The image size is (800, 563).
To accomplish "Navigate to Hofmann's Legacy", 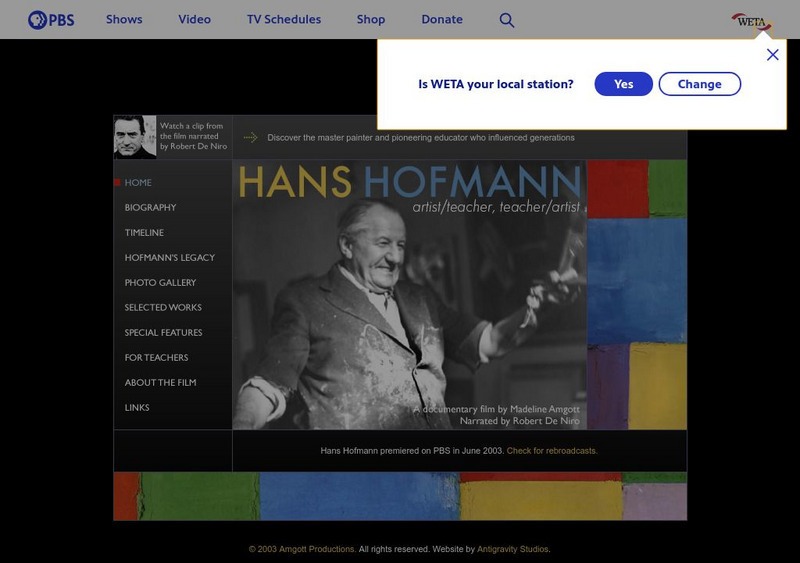I will click(169, 258).
